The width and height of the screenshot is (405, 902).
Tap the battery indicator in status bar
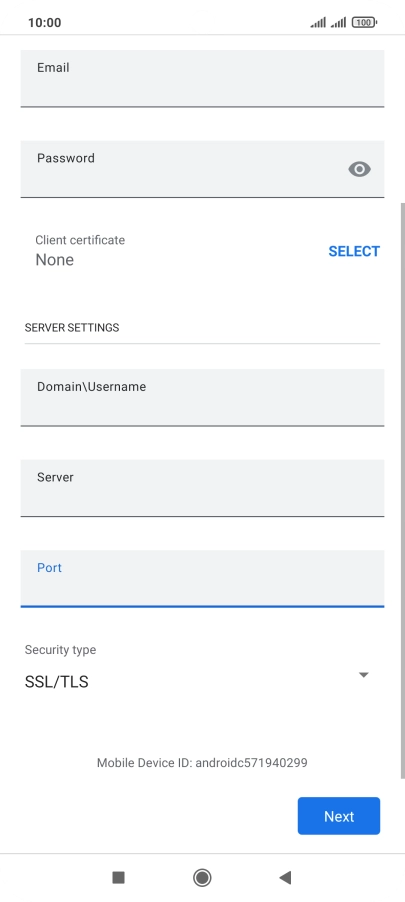coord(364,22)
